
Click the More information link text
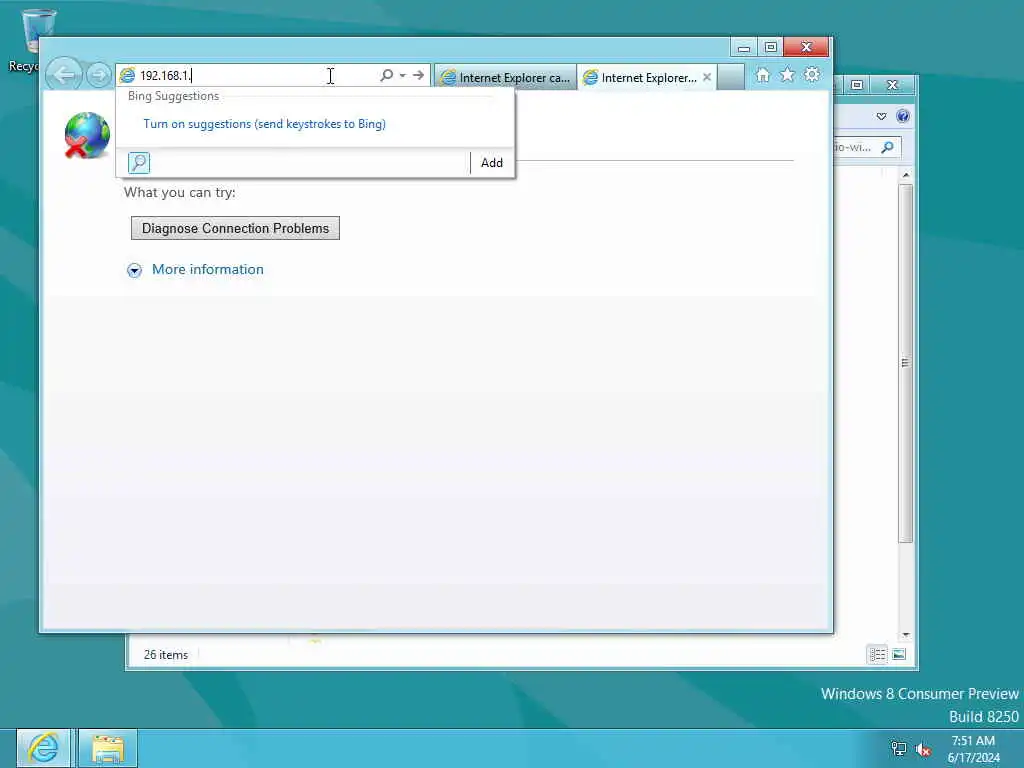(x=208, y=269)
